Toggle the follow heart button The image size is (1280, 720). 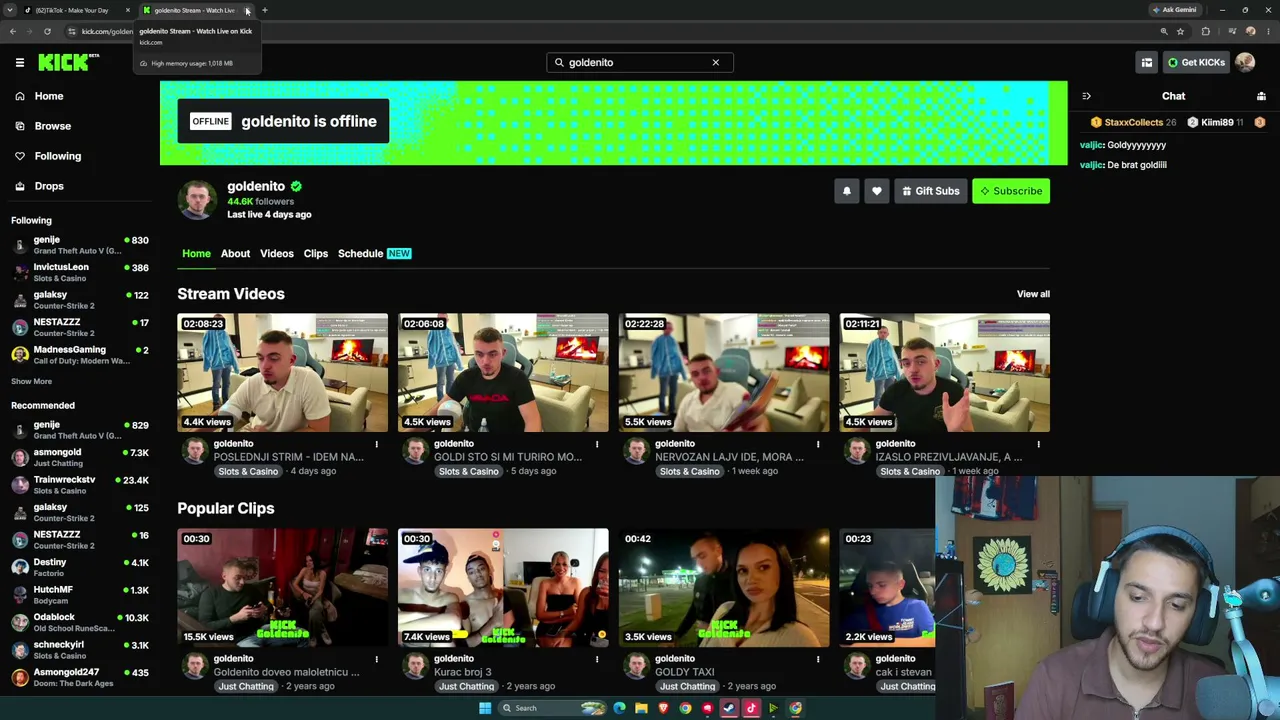pos(876,191)
